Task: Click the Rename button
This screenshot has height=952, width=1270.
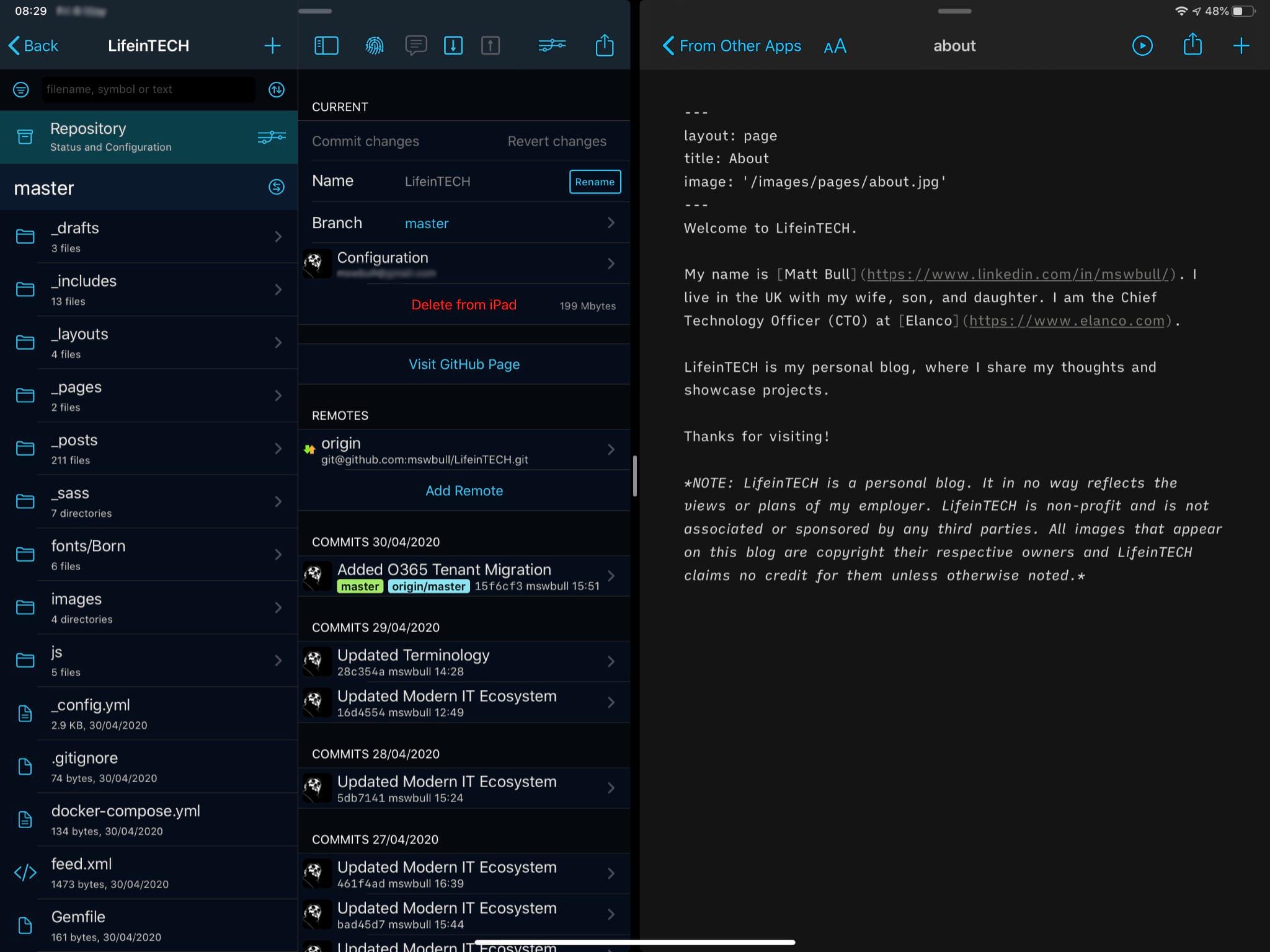Action: [595, 182]
